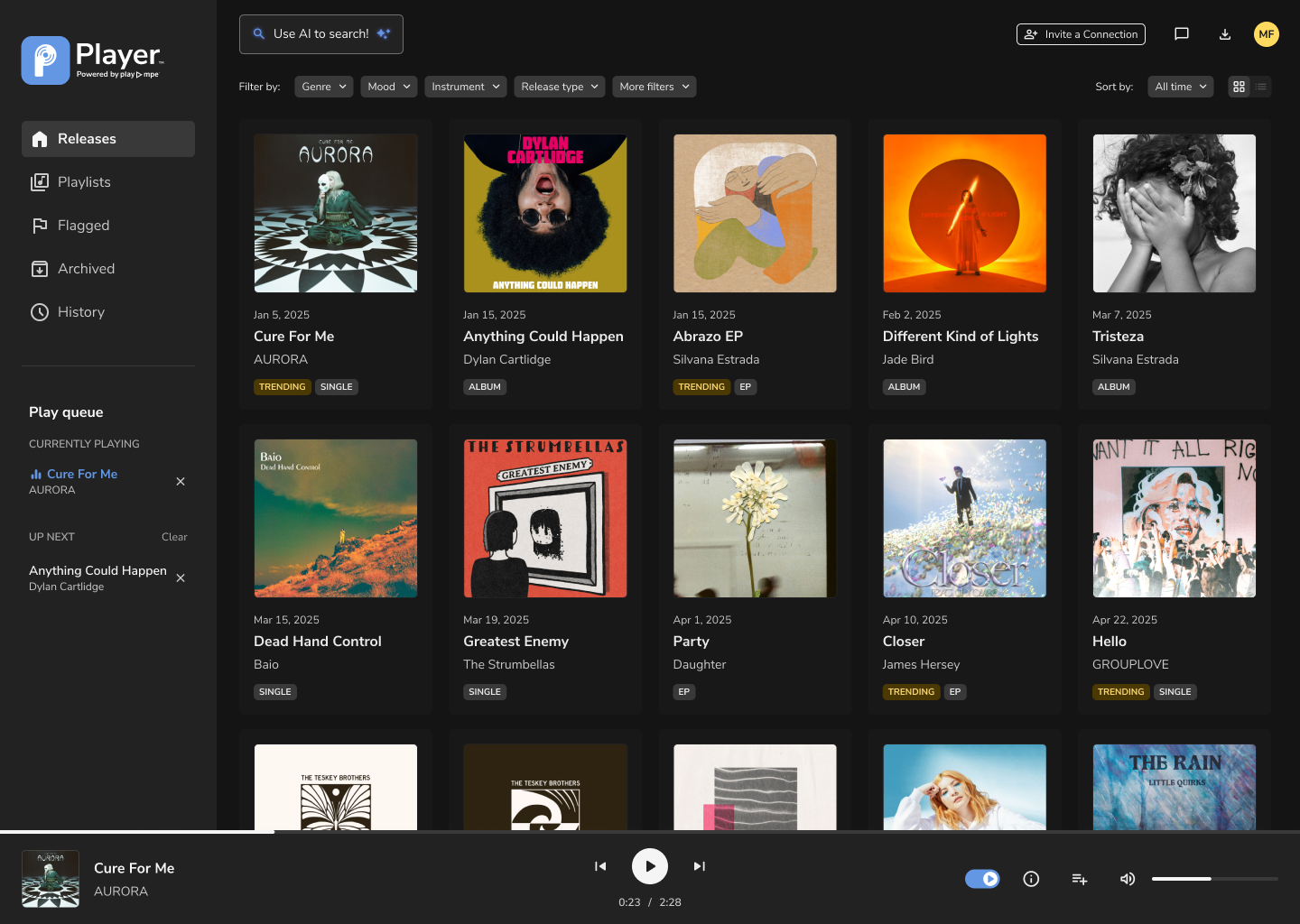The width and height of the screenshot is (1300, 924).
Task: Go to the previous track
Action: (600, 866)
